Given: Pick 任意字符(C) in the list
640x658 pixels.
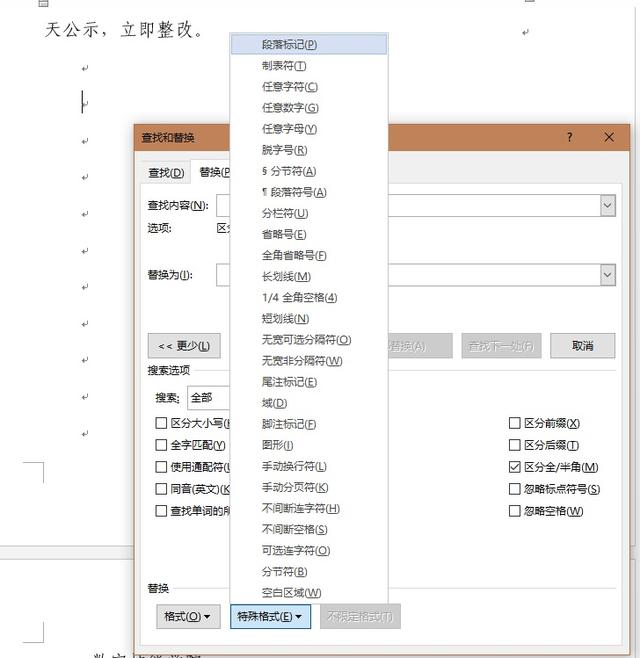Looking at the screenshot, I should point(309,87).
